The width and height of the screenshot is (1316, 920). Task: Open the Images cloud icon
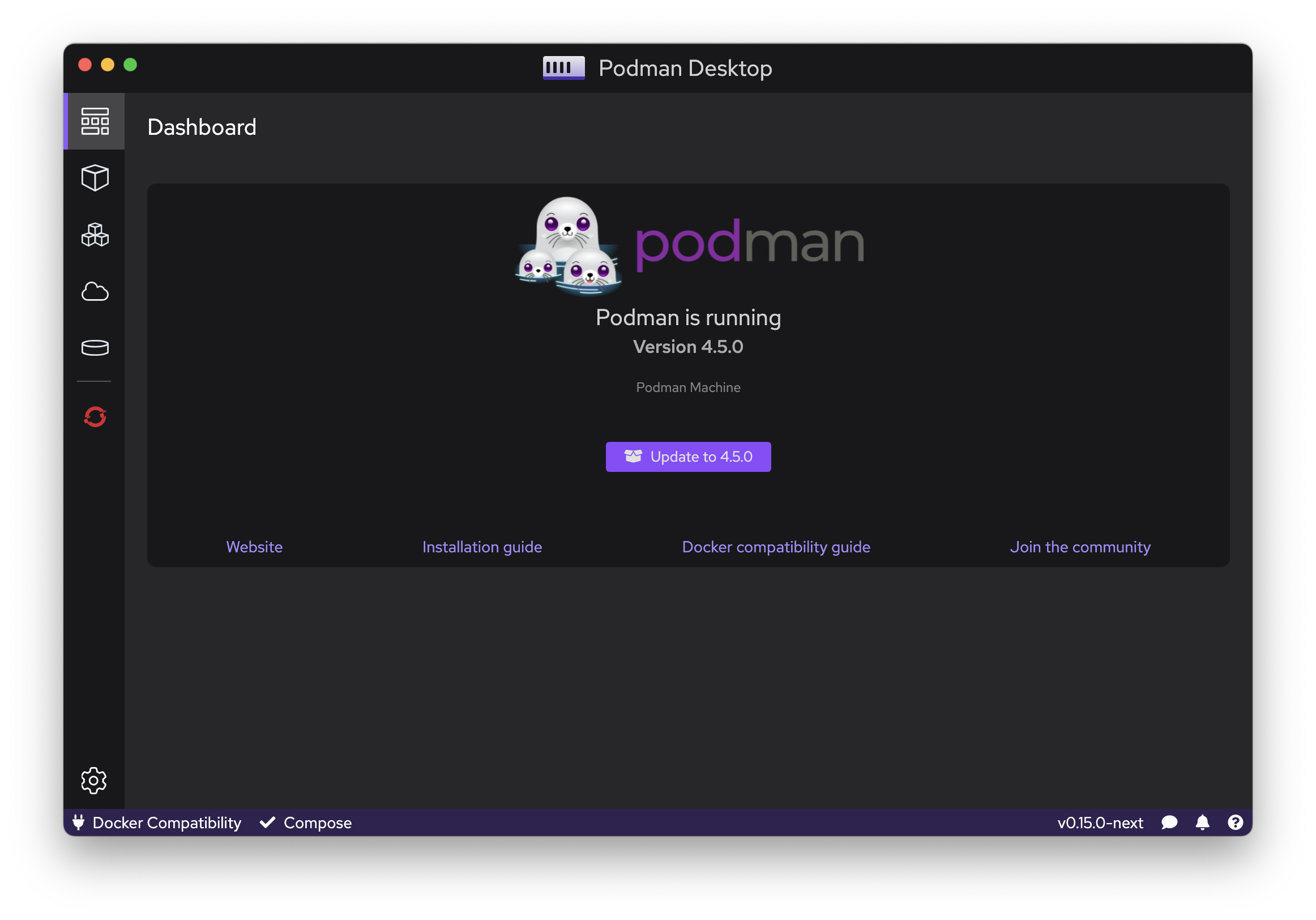point(95,291)
